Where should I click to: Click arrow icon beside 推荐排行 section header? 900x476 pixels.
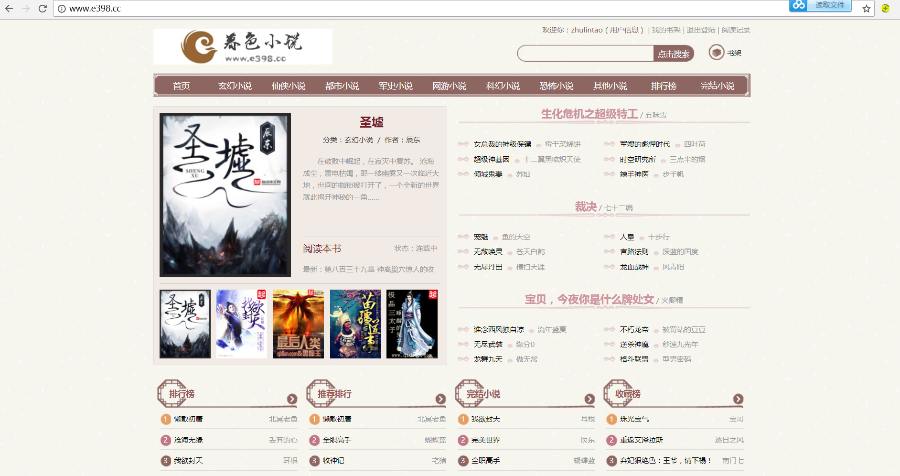point(441,398)
